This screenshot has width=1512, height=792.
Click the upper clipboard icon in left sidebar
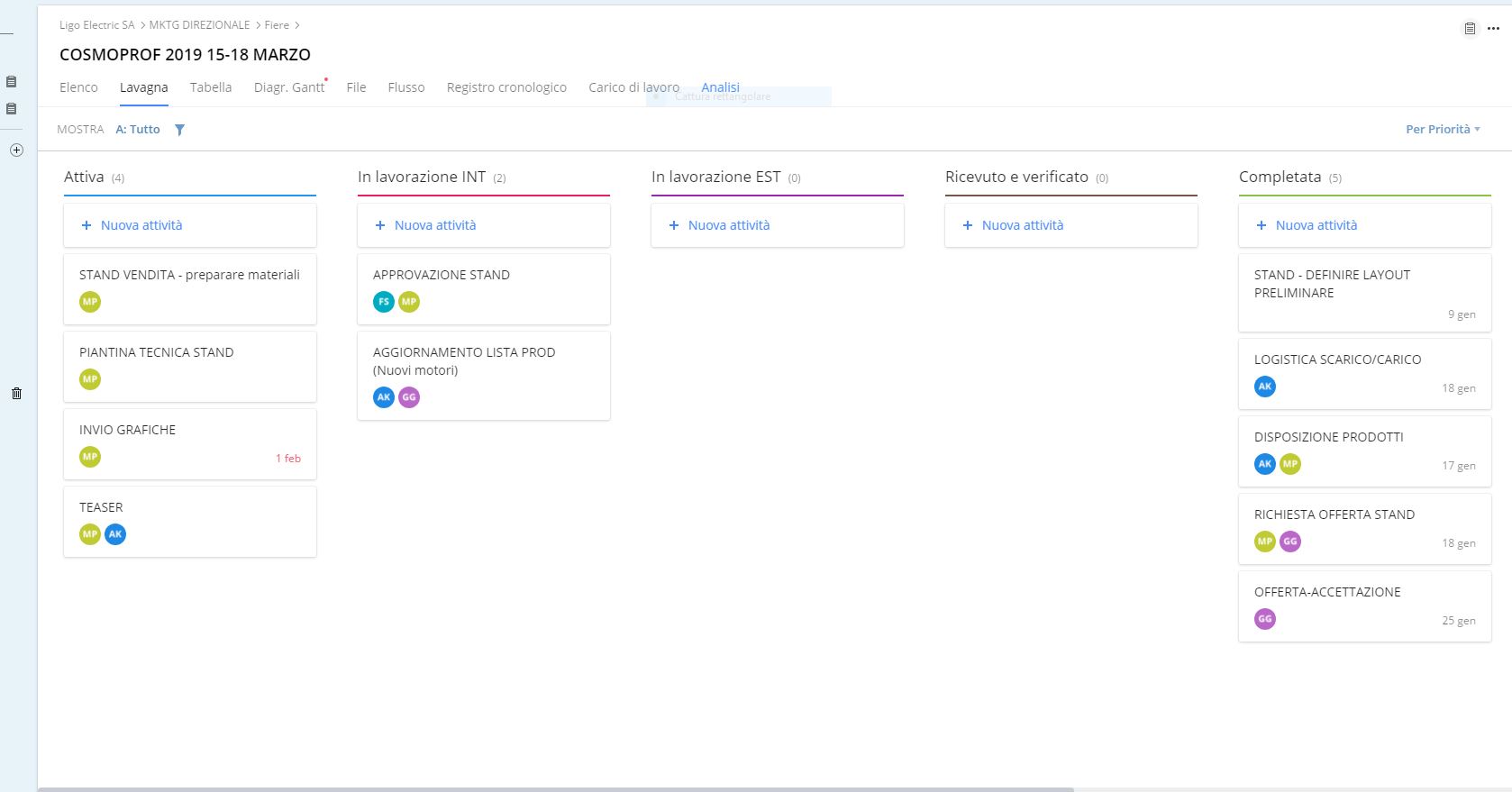[x=12, y=82]
